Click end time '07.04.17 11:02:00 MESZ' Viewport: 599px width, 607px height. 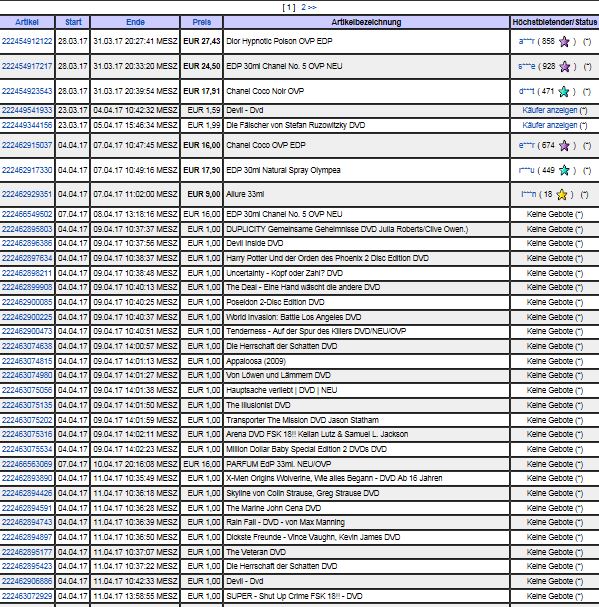point(135,194)
